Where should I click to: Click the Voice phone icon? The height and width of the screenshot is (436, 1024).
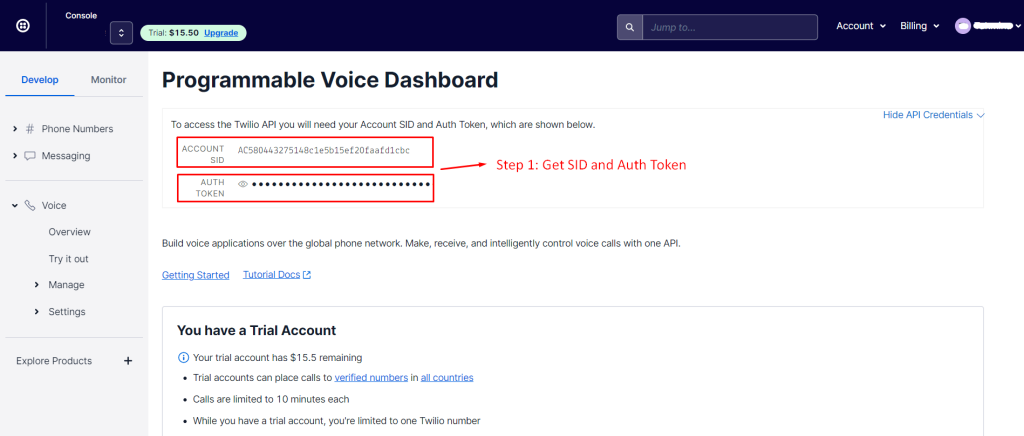pyautogui.click(x=29, y=205)
